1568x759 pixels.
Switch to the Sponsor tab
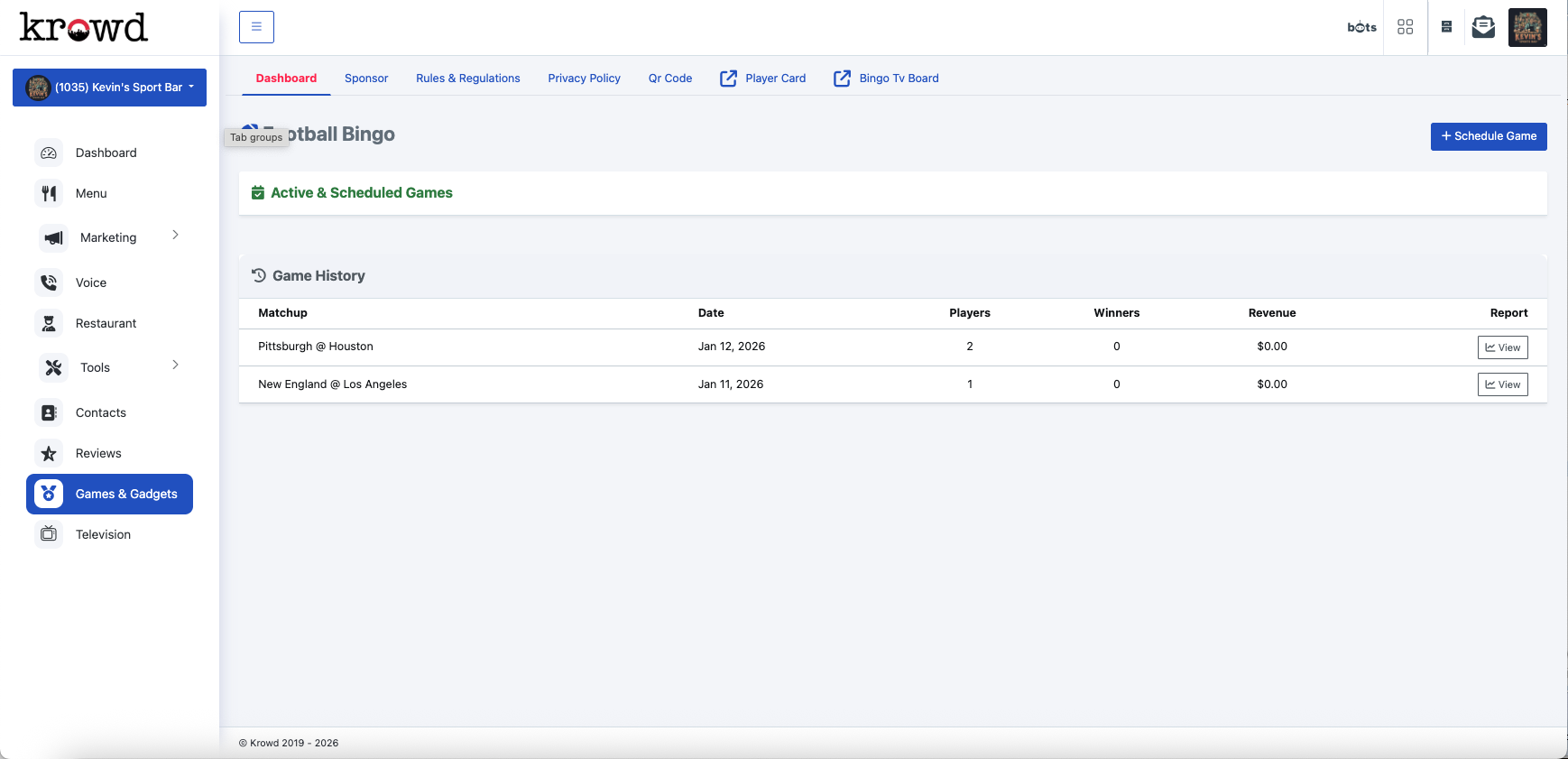(366, 79)
